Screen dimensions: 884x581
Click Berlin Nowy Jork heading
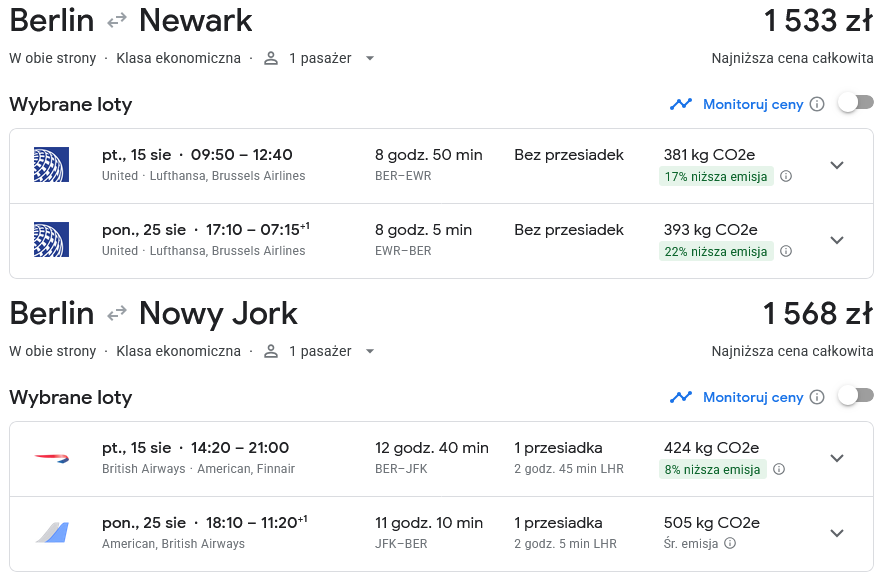[x=153, y=314]
